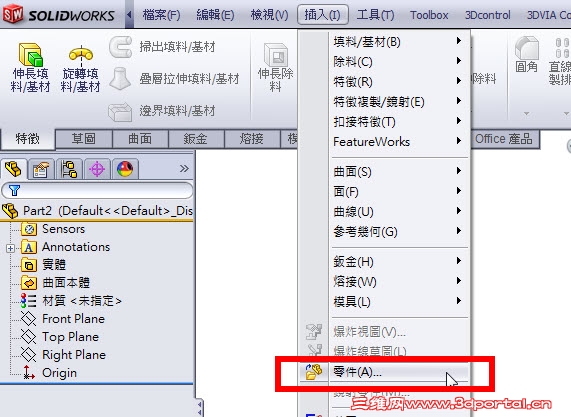The width and height of the screenshot is (571, 417).
Task: Open the PropertyManager tab icon
Action: 41,169
